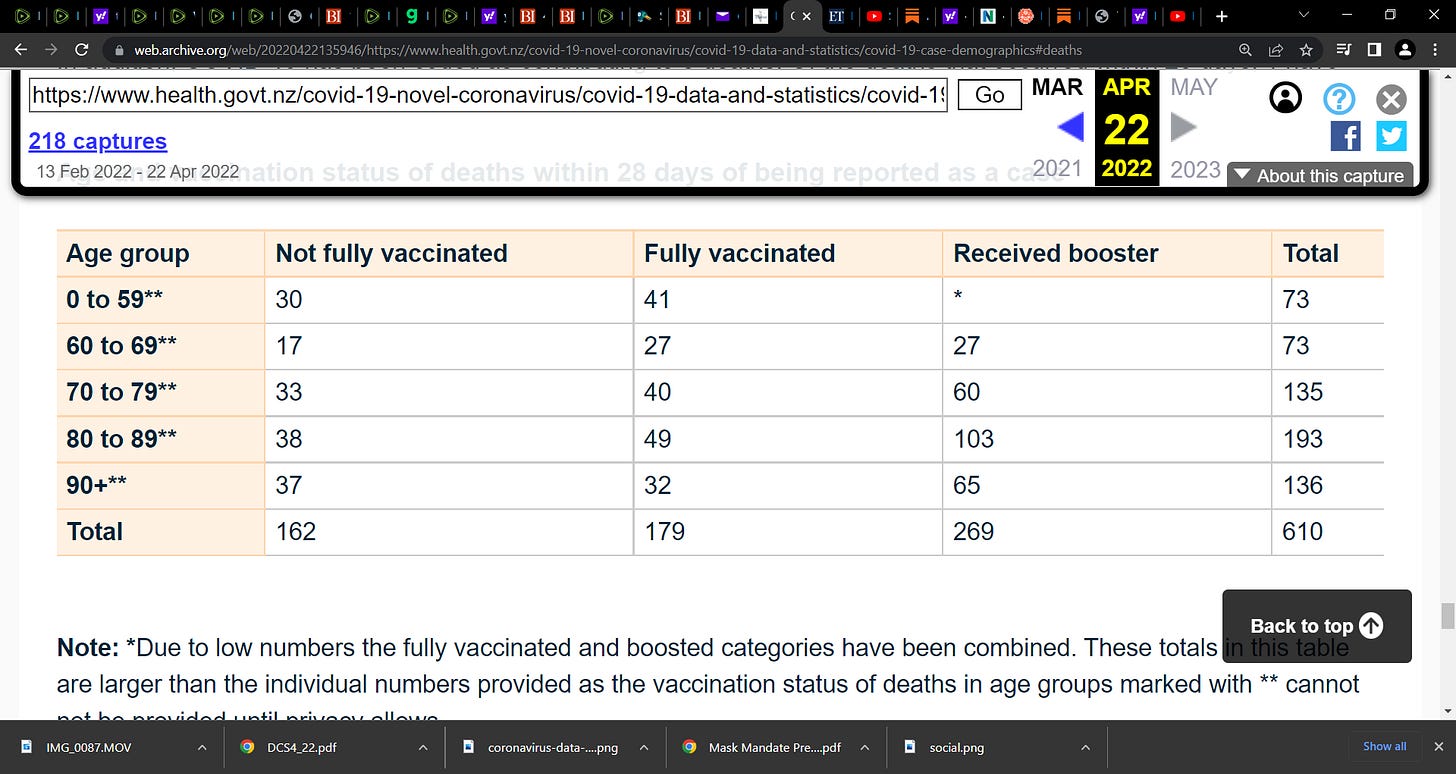Open the IMG_0087.MOV downloaded file
Screen dimensions: 1456x774
90,747
